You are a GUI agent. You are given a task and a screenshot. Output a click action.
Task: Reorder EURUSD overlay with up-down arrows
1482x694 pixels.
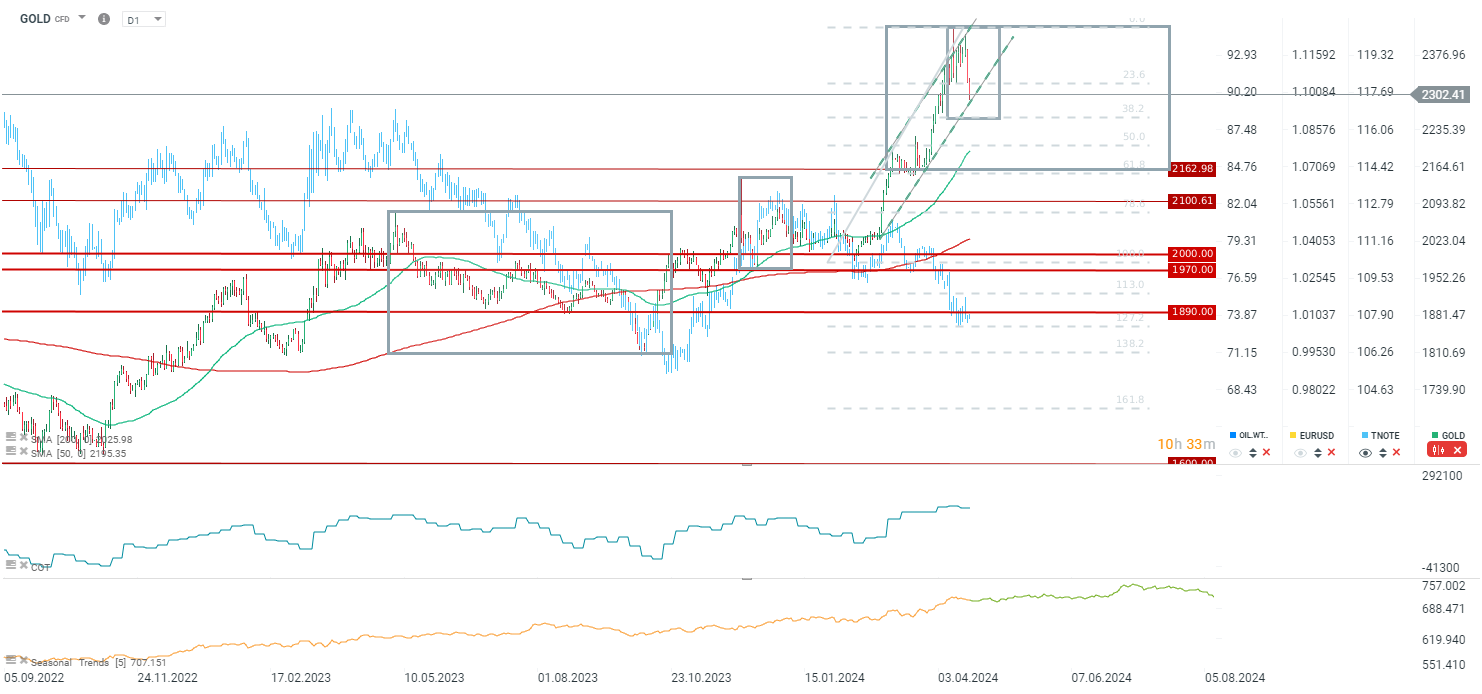(1318, 453)
